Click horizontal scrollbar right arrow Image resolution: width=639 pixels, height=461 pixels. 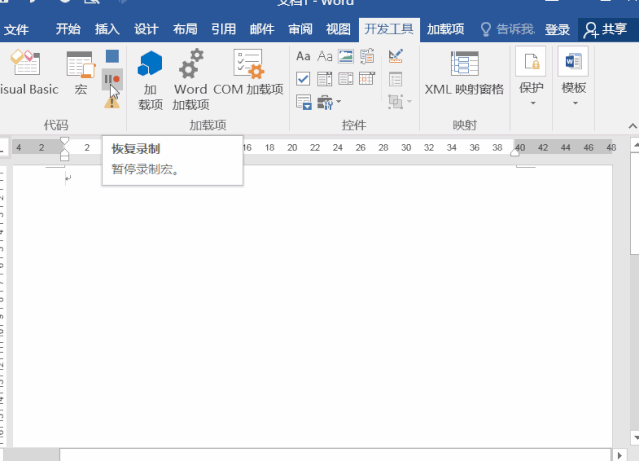[x=619, y=455]
